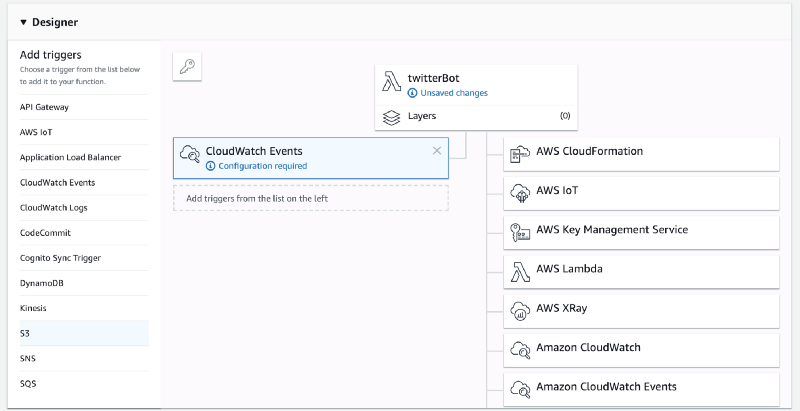The image size is (800, 411).
Task: Click the AWS Key Management Service icon
Action: pos(520,233)
